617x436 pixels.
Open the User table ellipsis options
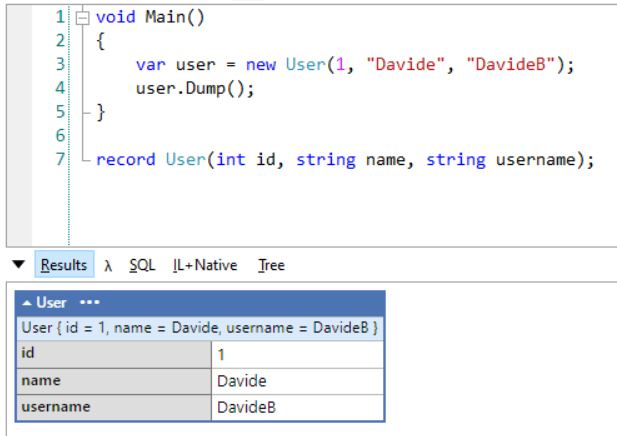90,302
